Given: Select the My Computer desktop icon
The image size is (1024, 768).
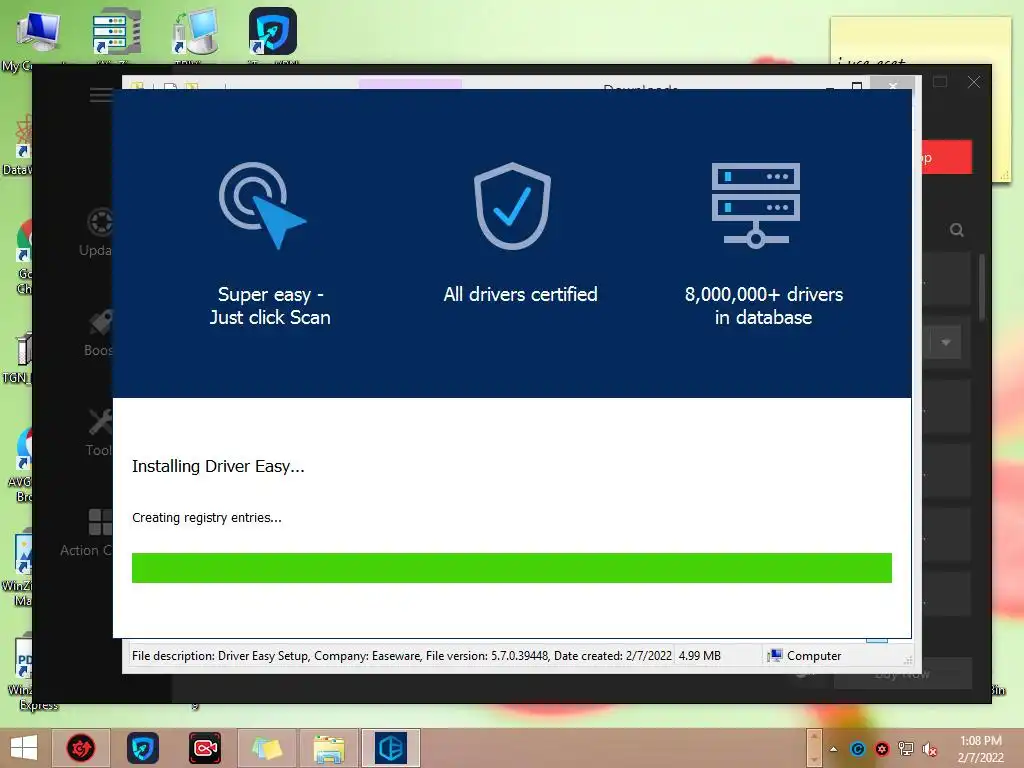Looking at the screenshot, I should click(39, 31).
